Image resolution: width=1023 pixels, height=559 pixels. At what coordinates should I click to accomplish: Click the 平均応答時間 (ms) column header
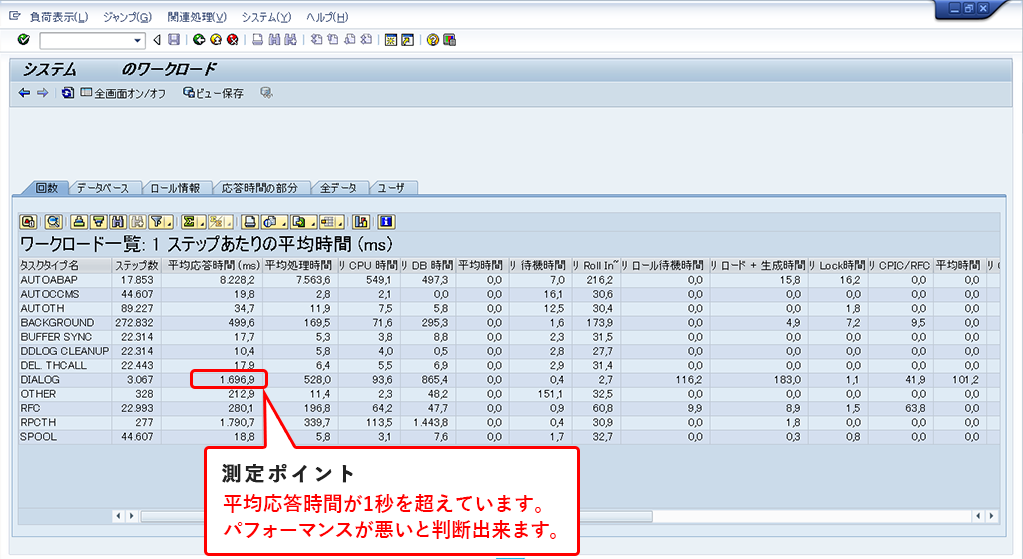click(212, 265)
